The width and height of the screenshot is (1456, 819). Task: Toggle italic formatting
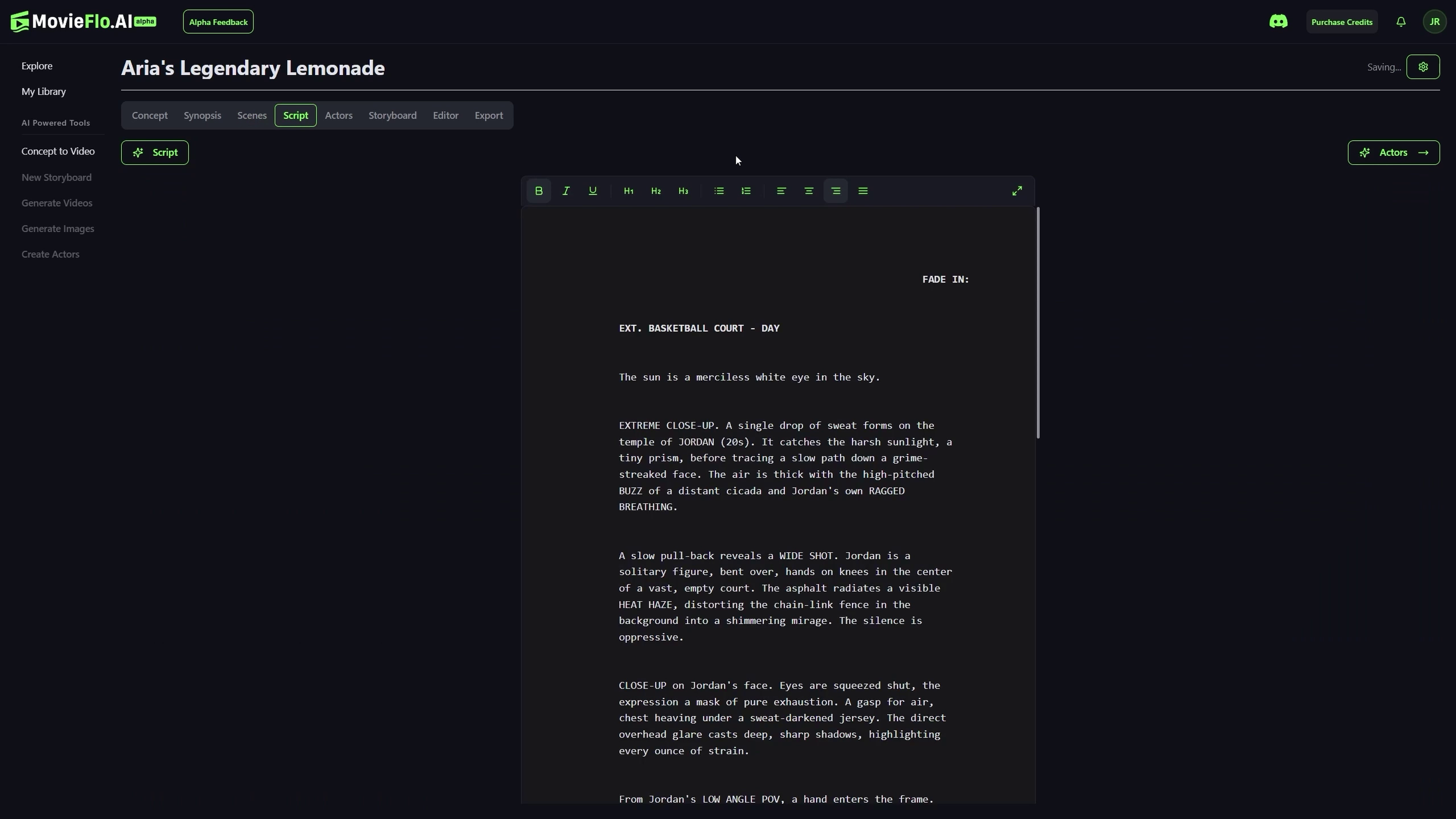pos(566,191)
